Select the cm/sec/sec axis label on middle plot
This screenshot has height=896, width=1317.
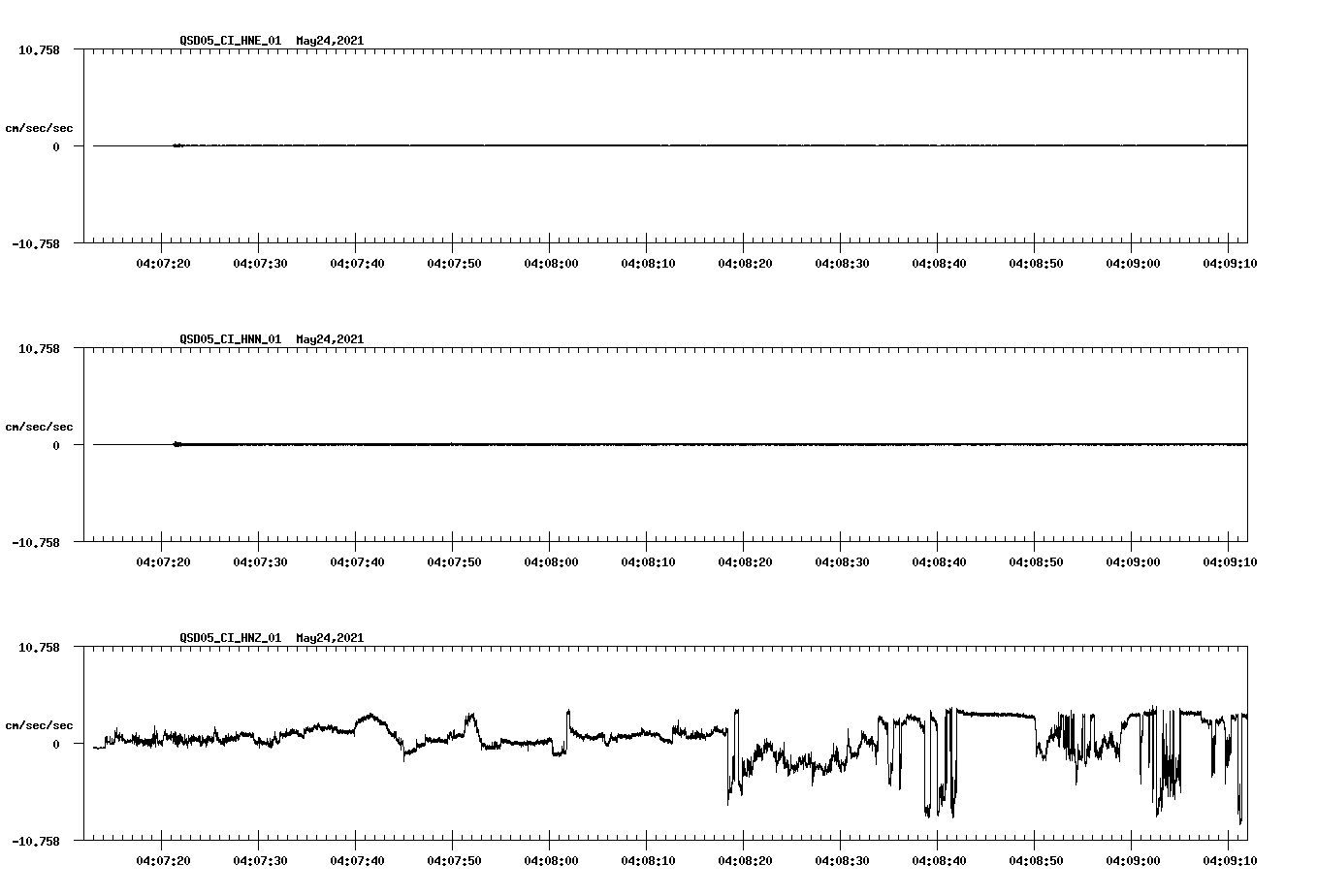pyautogui.click(x=40, y=426)
